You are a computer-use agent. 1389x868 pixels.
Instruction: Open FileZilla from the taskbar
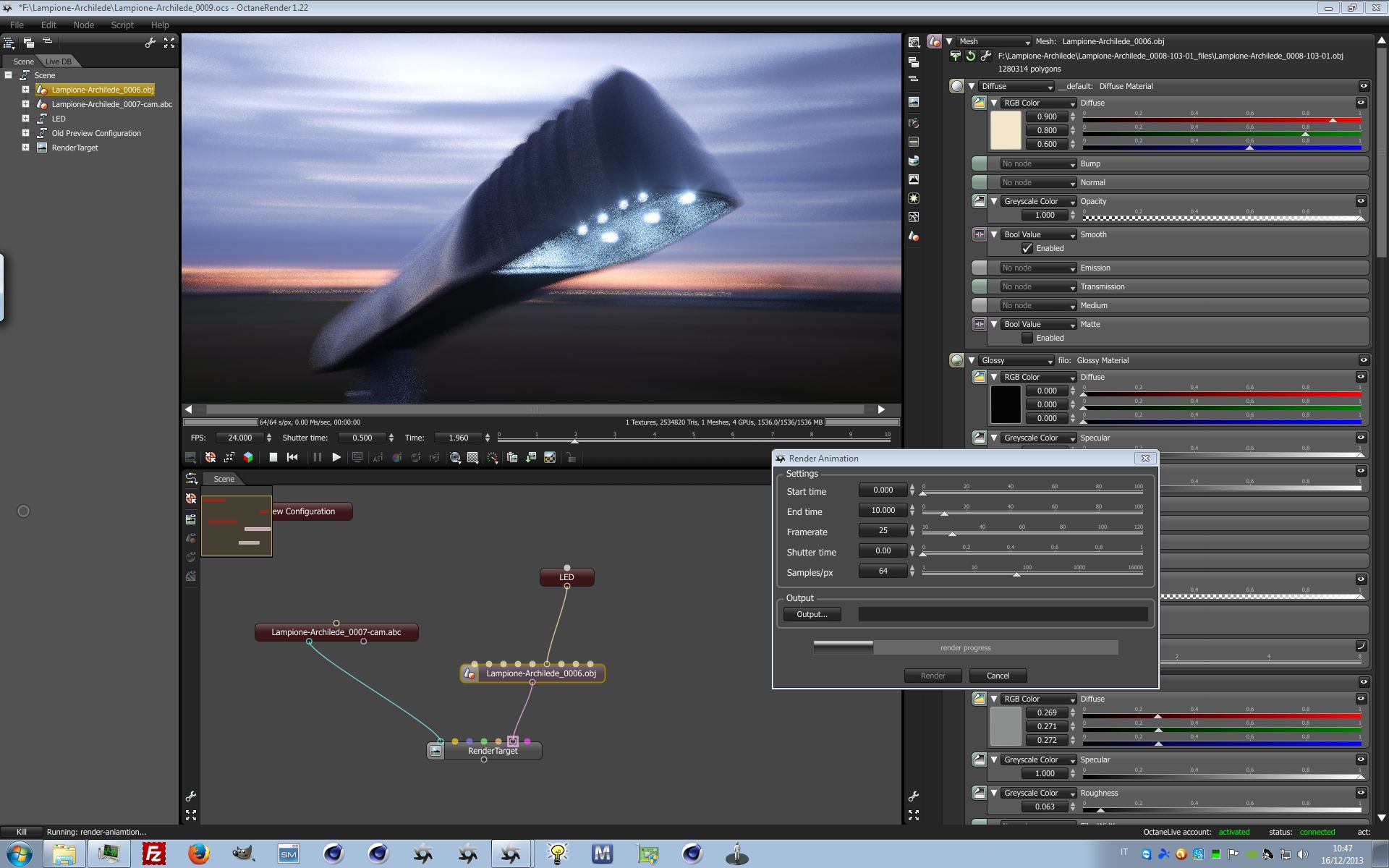point(154,854)
